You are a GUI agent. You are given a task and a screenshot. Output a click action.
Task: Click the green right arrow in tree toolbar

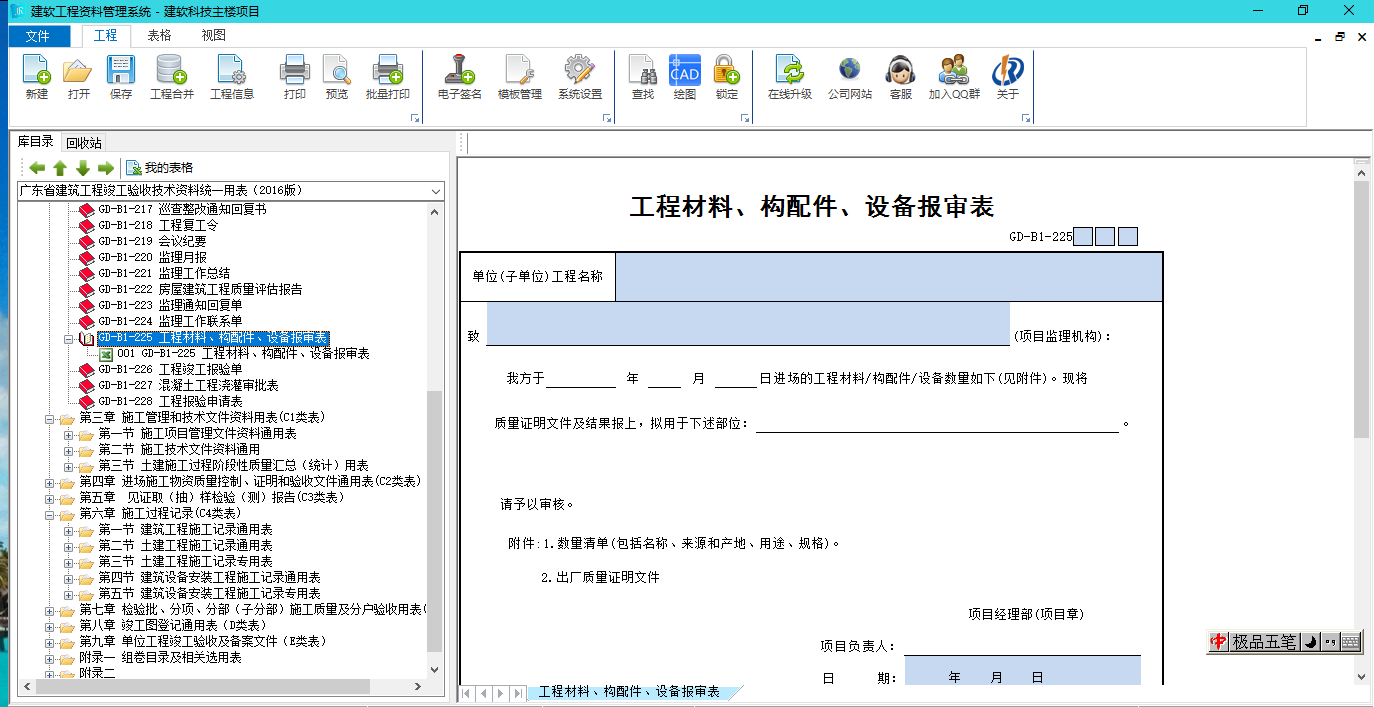coord(106,168)
